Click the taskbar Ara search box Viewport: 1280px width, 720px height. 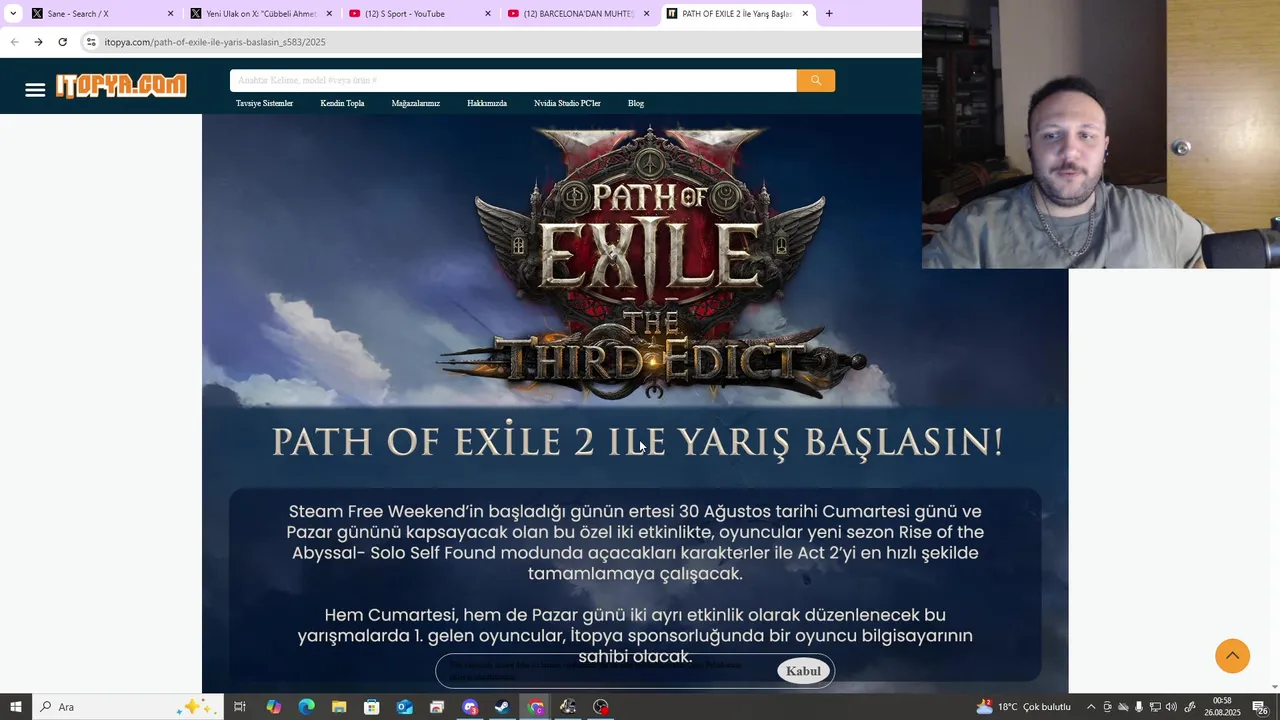[x=126, y=707]
